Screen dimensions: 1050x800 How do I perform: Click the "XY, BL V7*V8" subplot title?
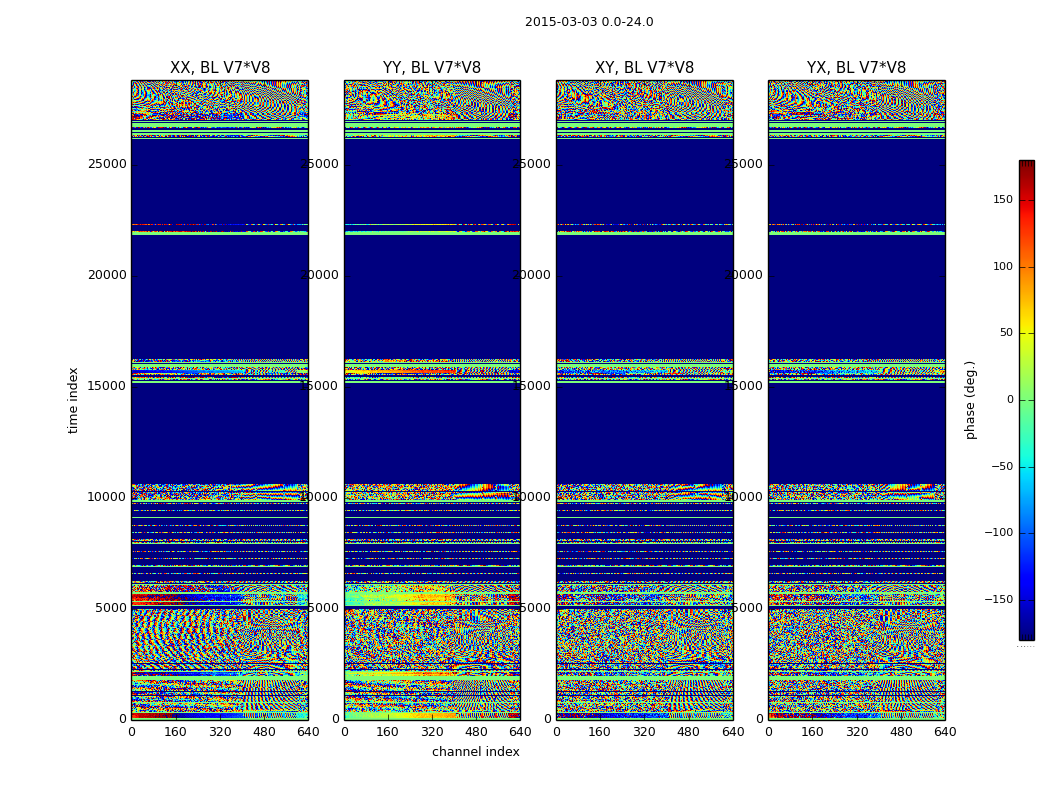(644, 68)
